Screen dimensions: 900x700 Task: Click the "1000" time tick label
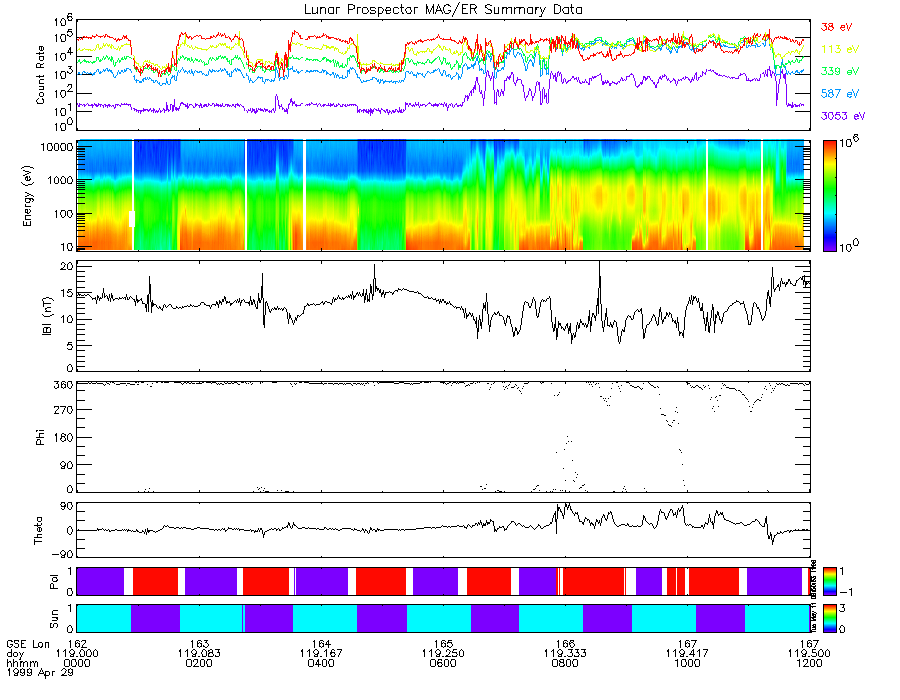pyautogui.click(x=687, y=663)
